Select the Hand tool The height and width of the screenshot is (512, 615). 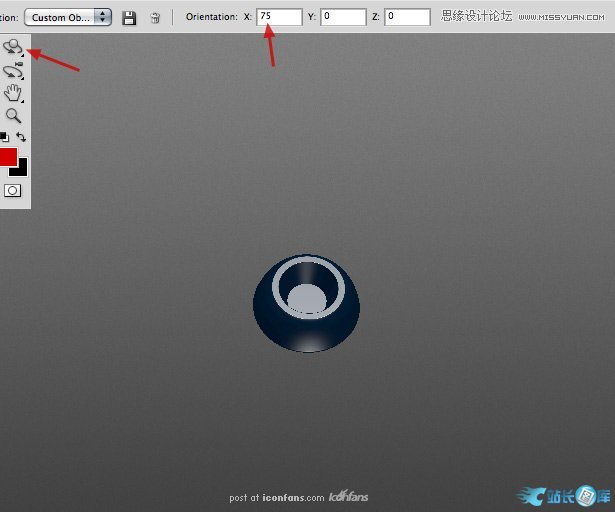point(13,94)
